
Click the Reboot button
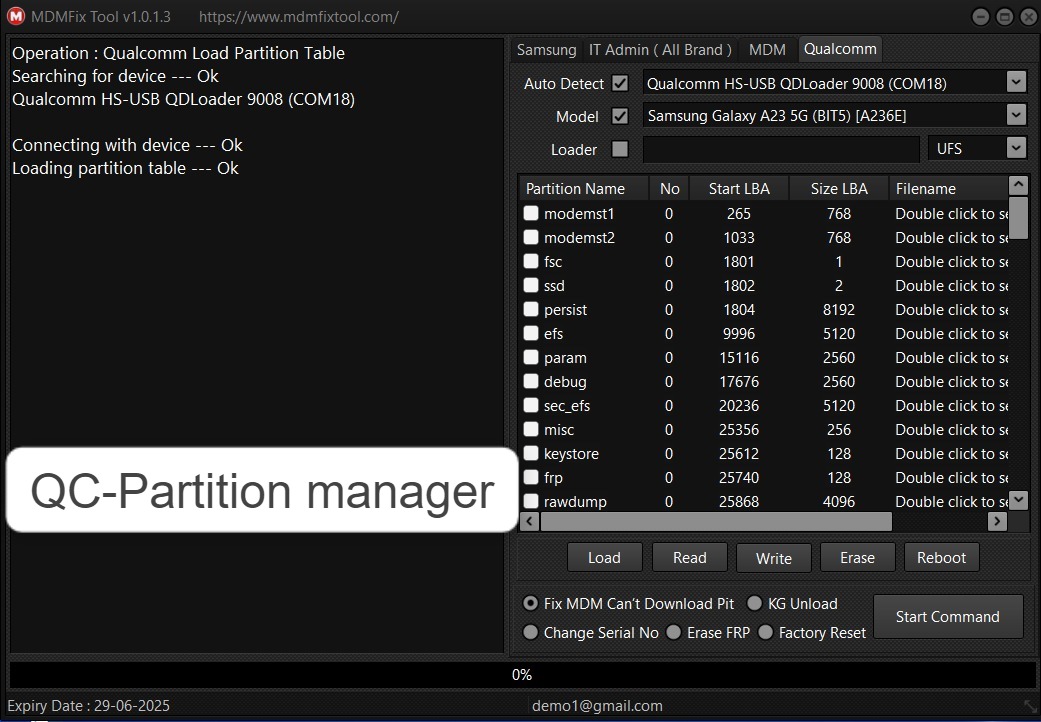click(941, 557)
